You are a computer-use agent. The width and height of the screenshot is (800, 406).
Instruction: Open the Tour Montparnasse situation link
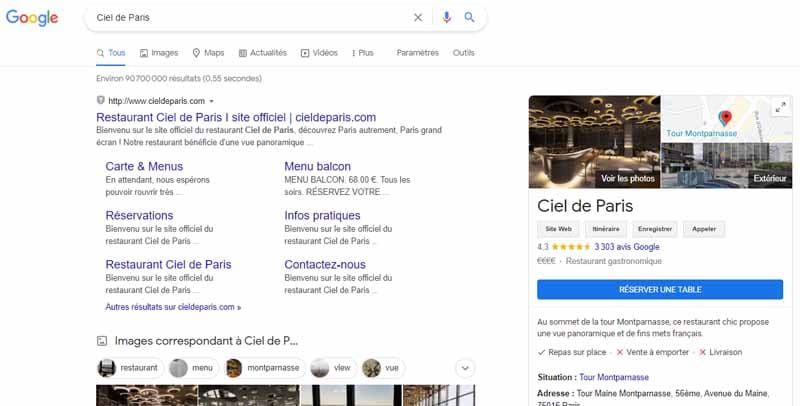(614, 377)
